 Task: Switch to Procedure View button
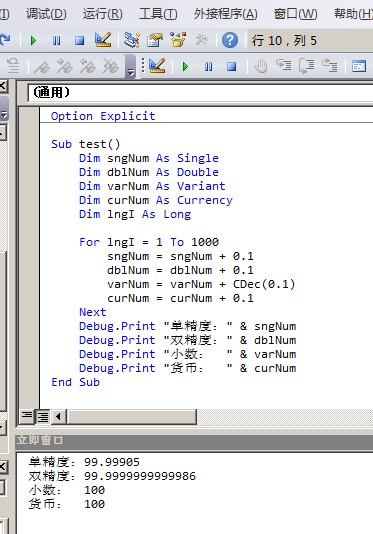point(26,416)
